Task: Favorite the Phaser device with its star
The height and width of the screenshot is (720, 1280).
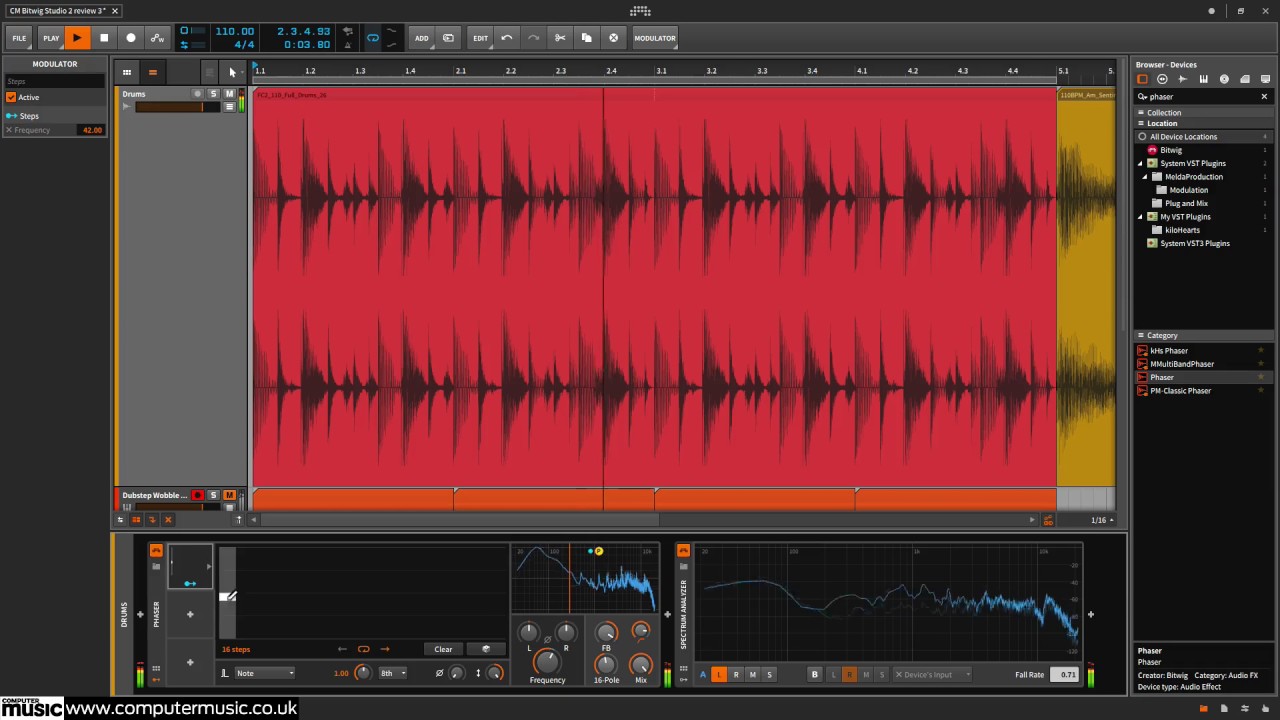Action: [1260, 377]
